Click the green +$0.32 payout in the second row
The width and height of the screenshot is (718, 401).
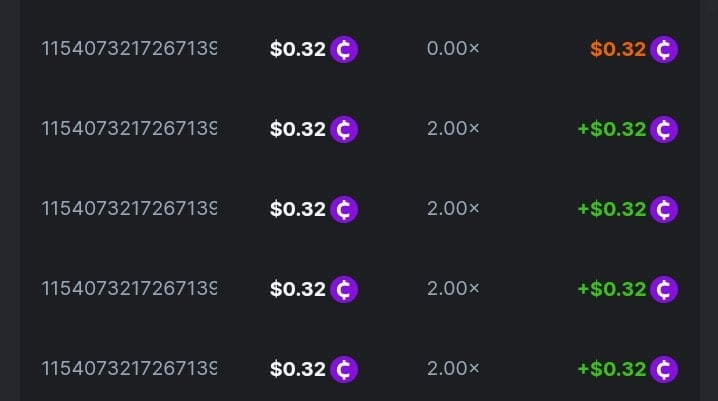[611, 129]
